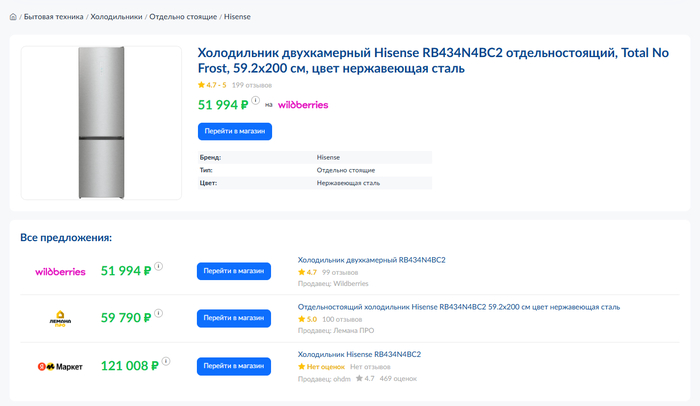Screen dimensions: 700x406
Task: Click the home icon in breadcrumbs
Action: (13, 17)
